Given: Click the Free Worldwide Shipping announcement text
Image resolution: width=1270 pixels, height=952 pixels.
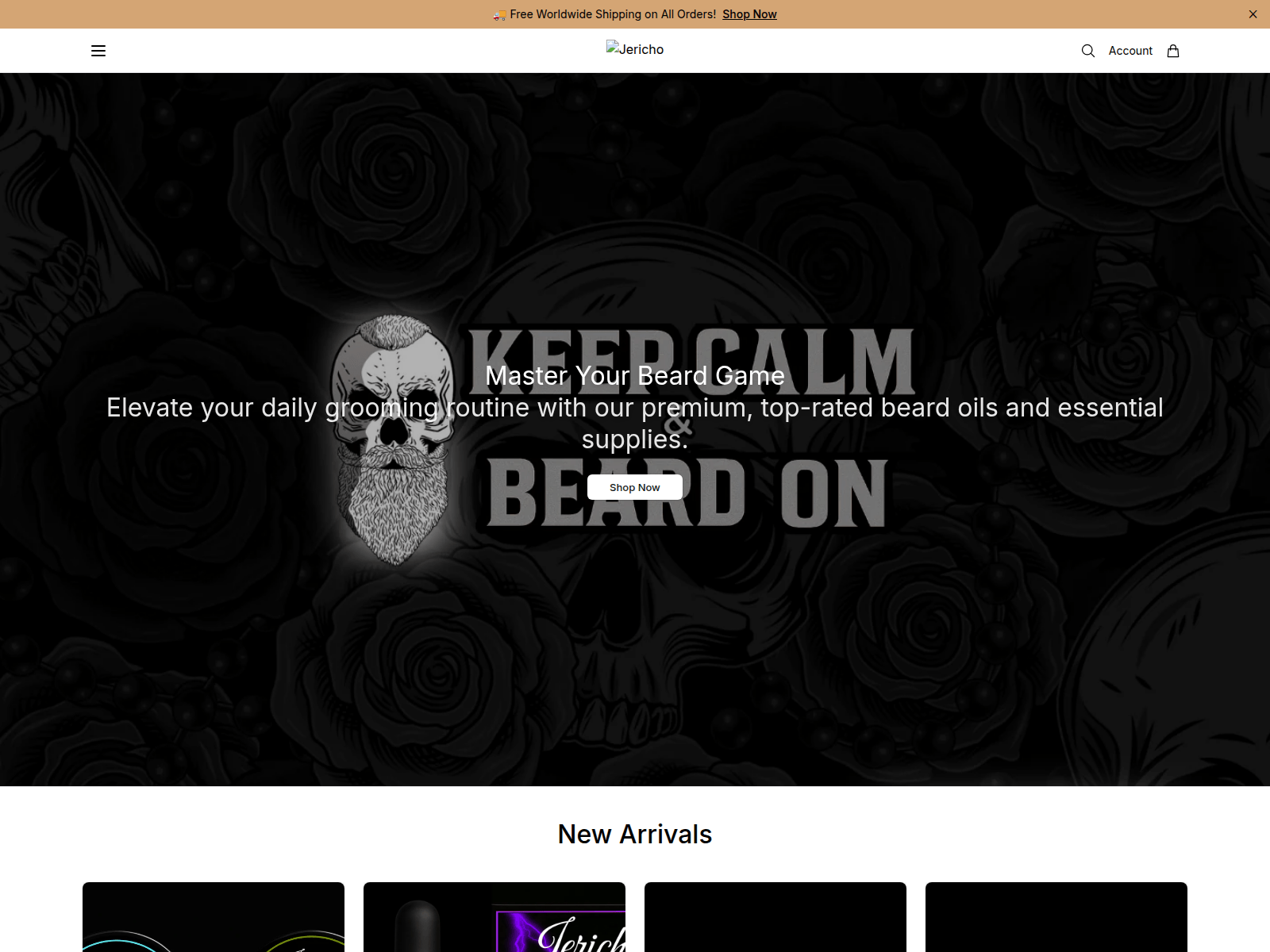Looking at the screenshot, I should (613, 14).
